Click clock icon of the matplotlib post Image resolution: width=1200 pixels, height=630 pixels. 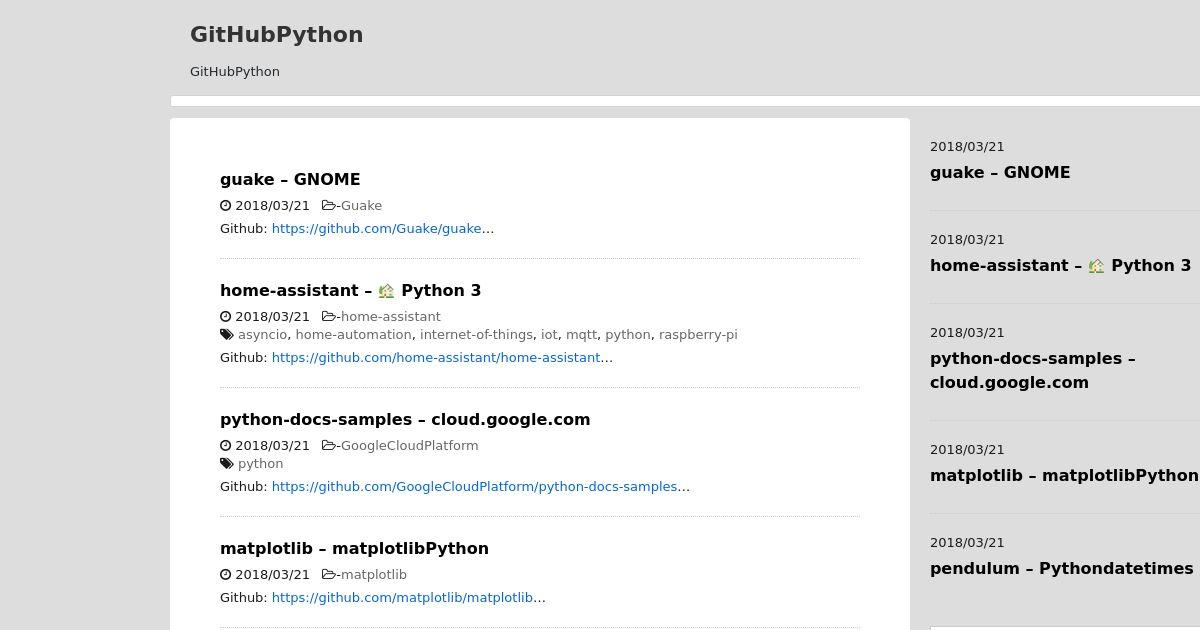tap(226, 575)
